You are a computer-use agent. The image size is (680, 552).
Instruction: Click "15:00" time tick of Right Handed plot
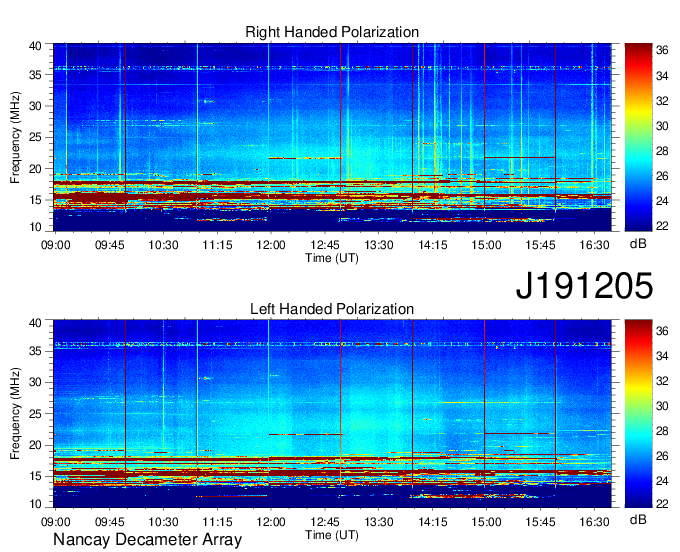(x=487, y=245)
